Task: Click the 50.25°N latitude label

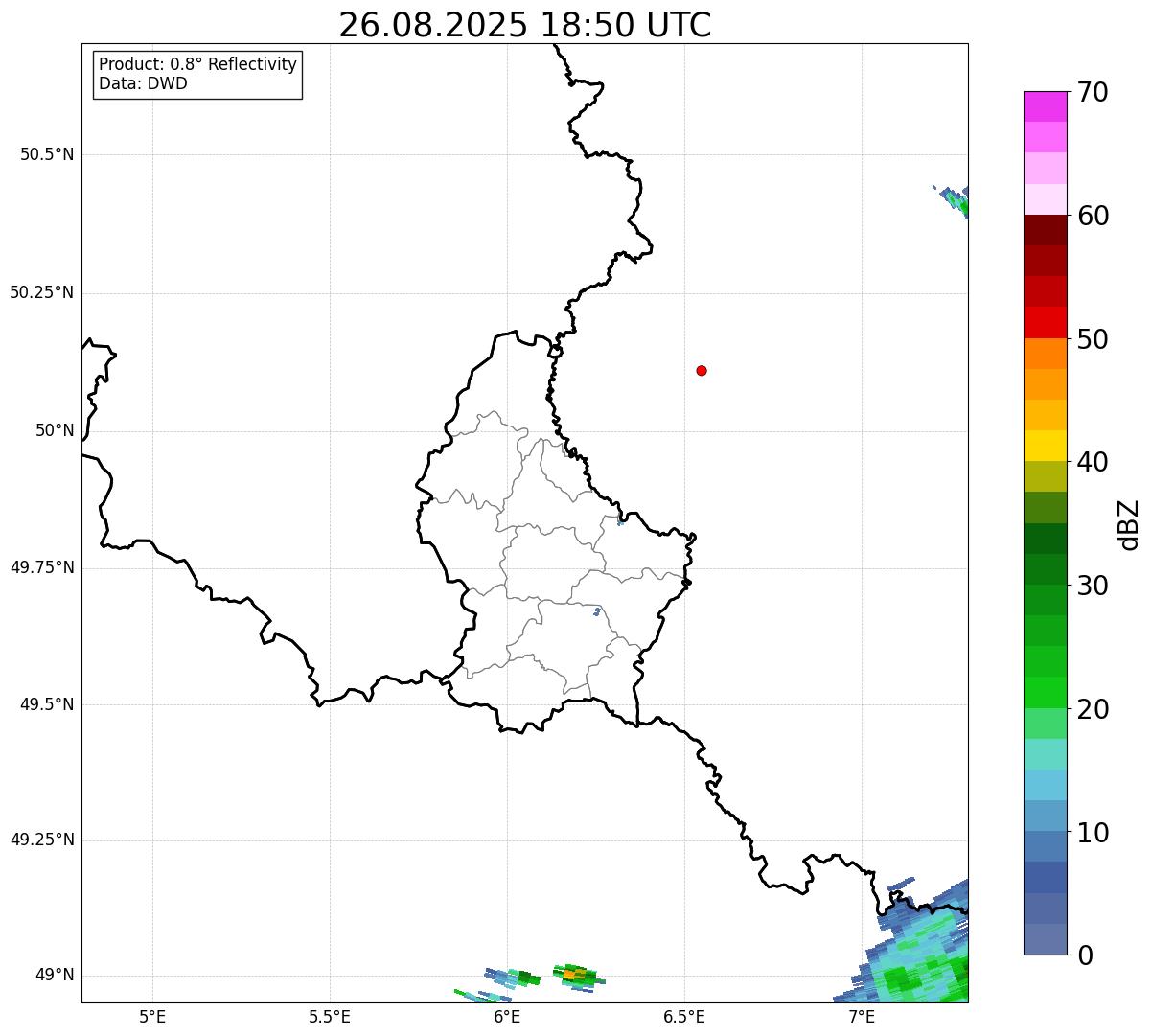Action: [x=42, y=292]
